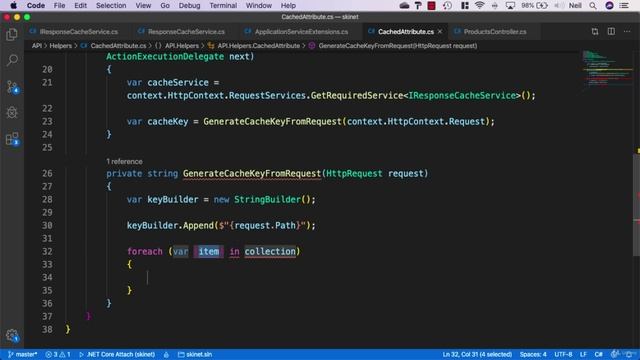Open problems via errors and warnings count

(x=58, y=354)
